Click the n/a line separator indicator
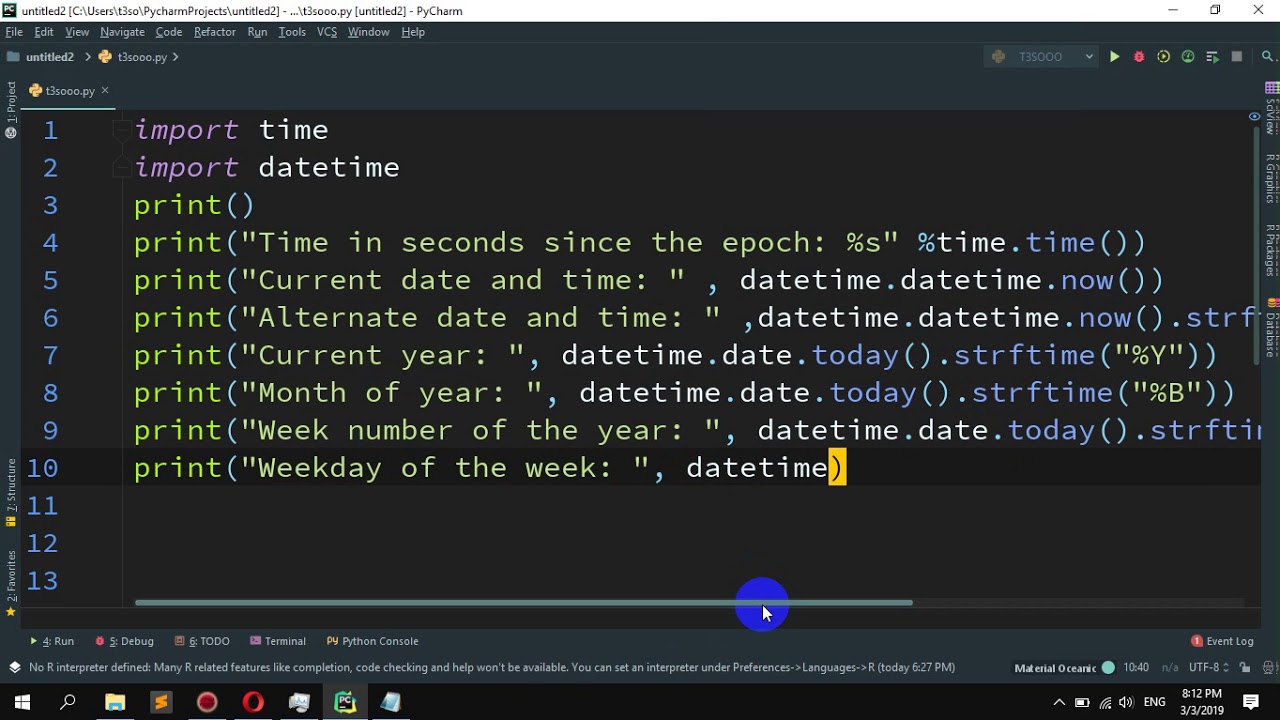1280x720 pixels. point(1169,668)
